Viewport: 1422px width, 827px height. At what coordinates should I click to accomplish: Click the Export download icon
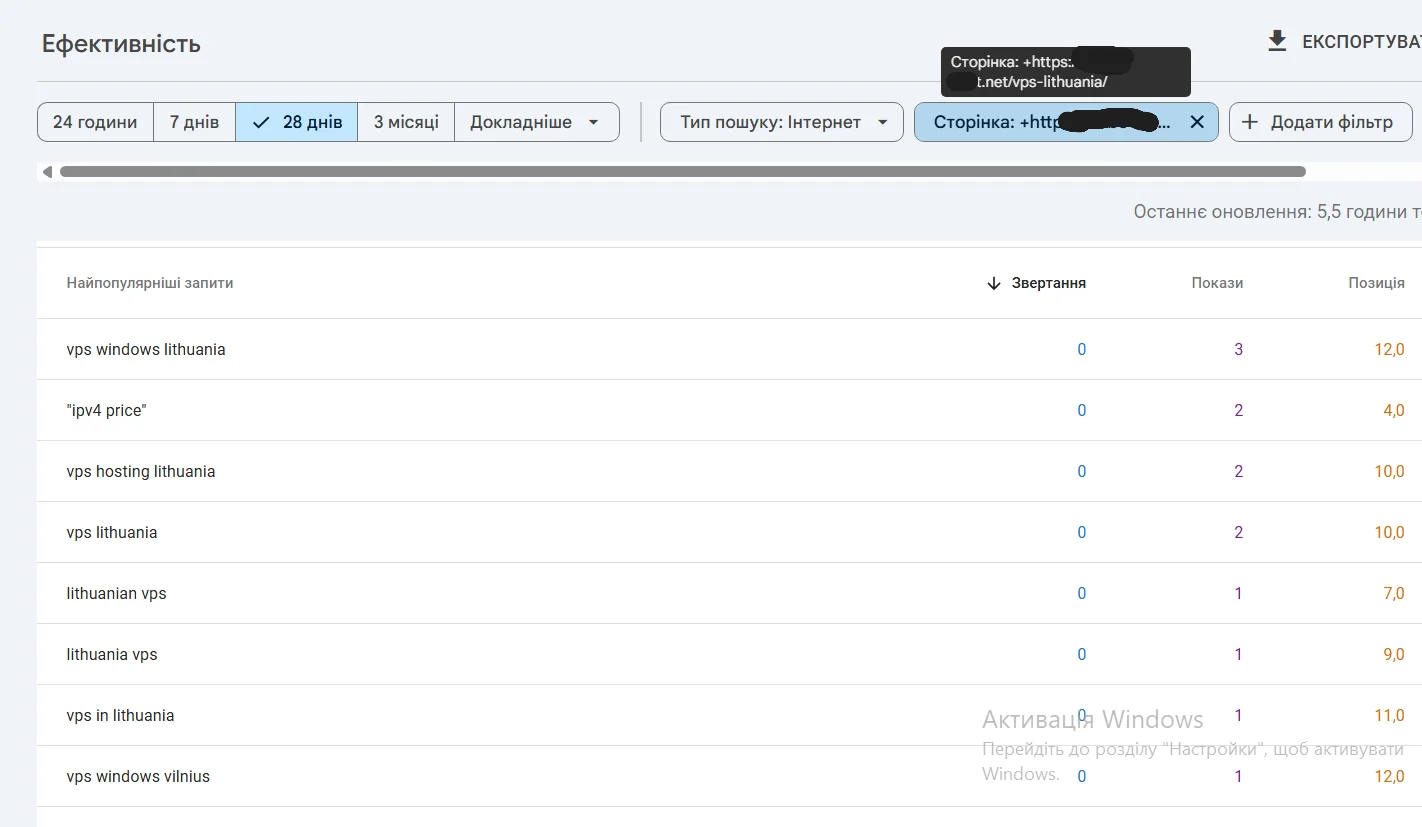point(1277,41)
